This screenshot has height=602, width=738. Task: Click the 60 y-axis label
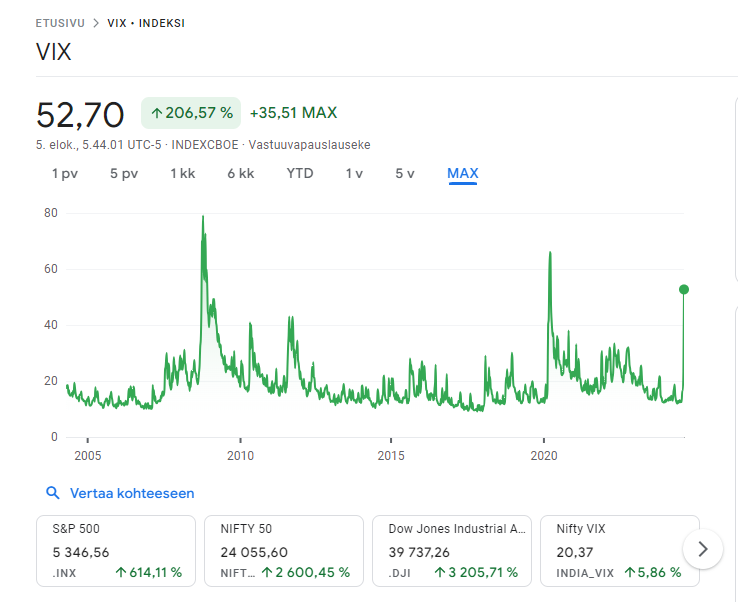click(51, 269)
